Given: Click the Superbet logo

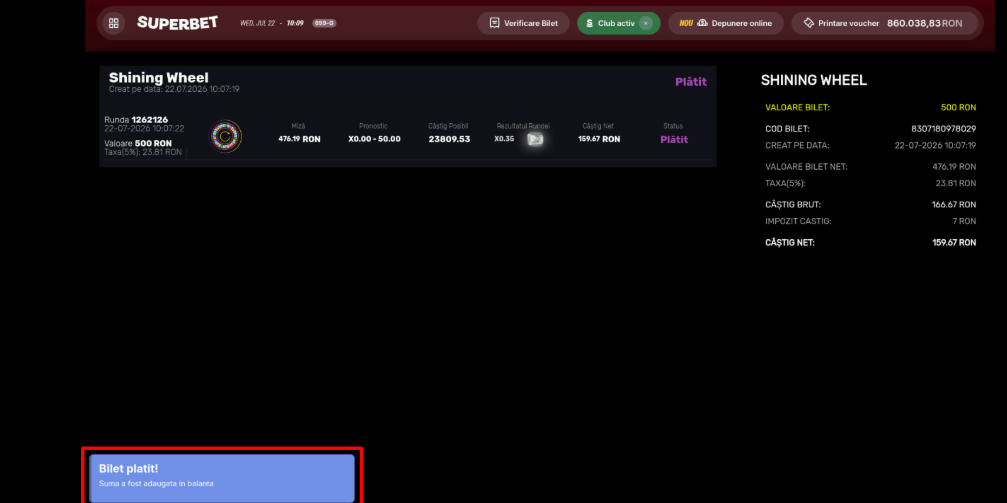Looking at the screenshot, I should (177, 22).
